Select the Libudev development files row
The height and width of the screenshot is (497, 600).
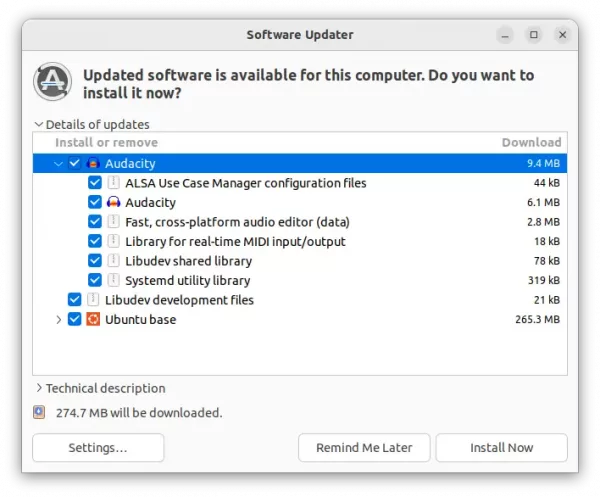click(x=300, y=300)
